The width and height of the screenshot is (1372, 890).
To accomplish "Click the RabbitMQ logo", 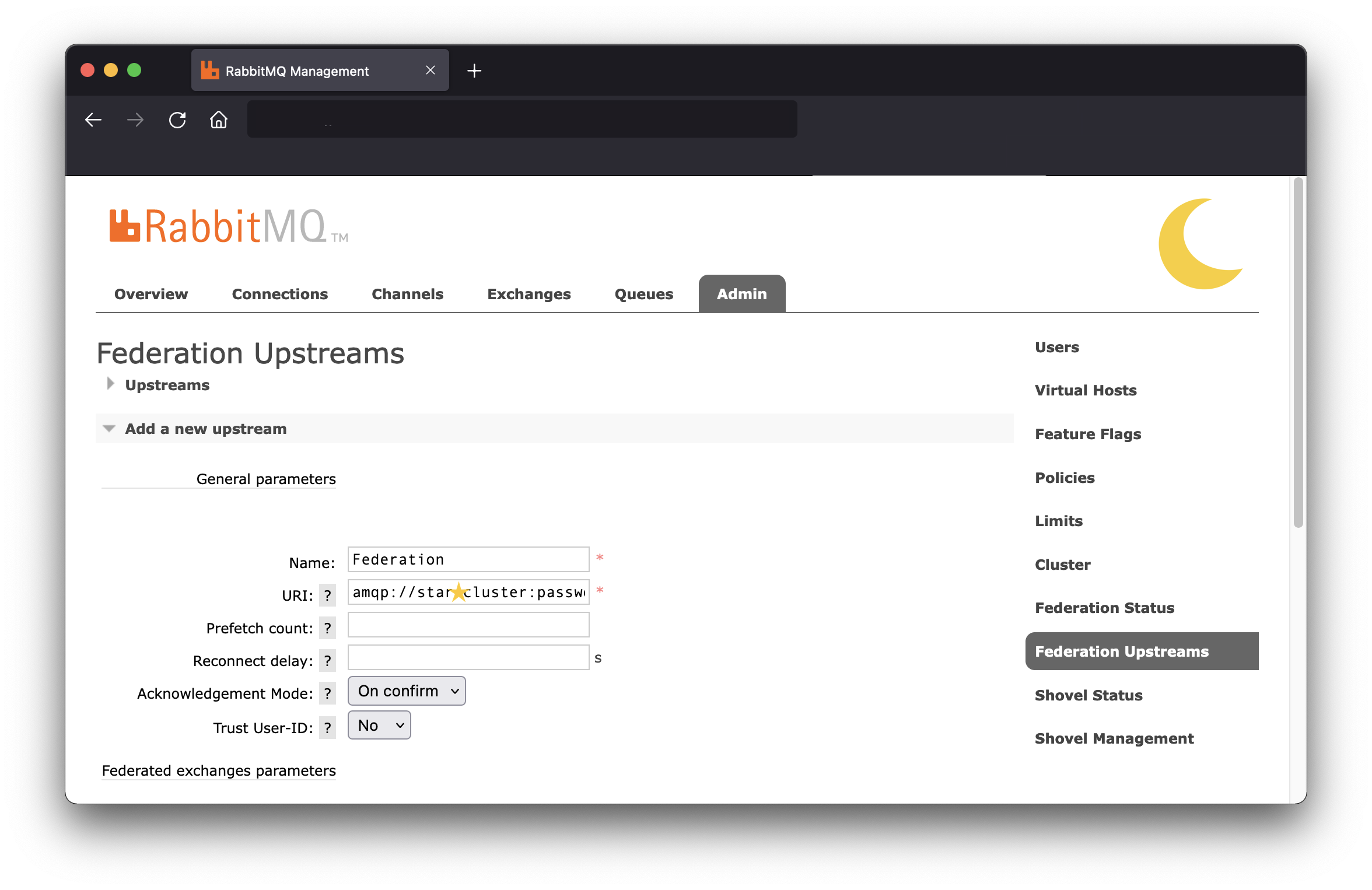I will (229, 226).
